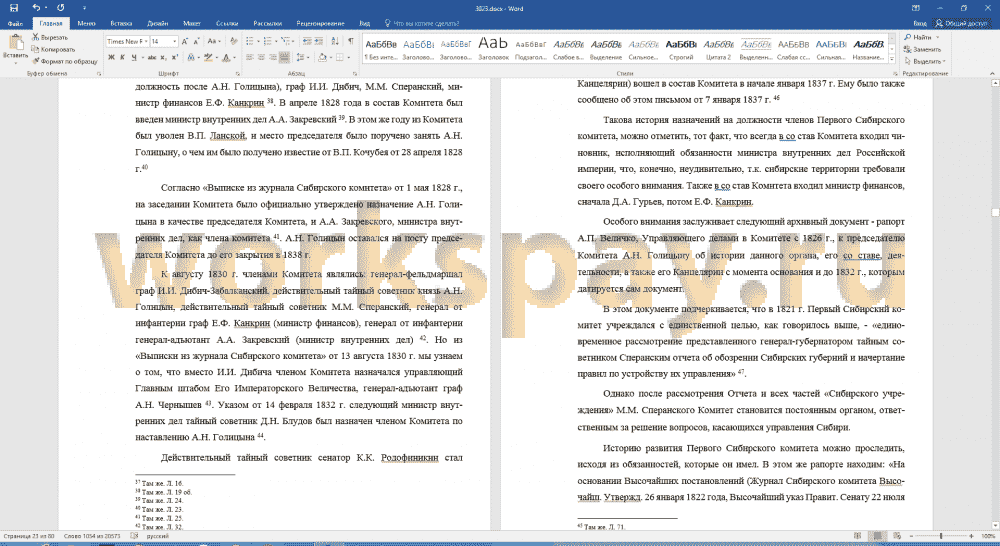
Task: Switch to the Вставка ribbon tab
Action: pos(121,24)
